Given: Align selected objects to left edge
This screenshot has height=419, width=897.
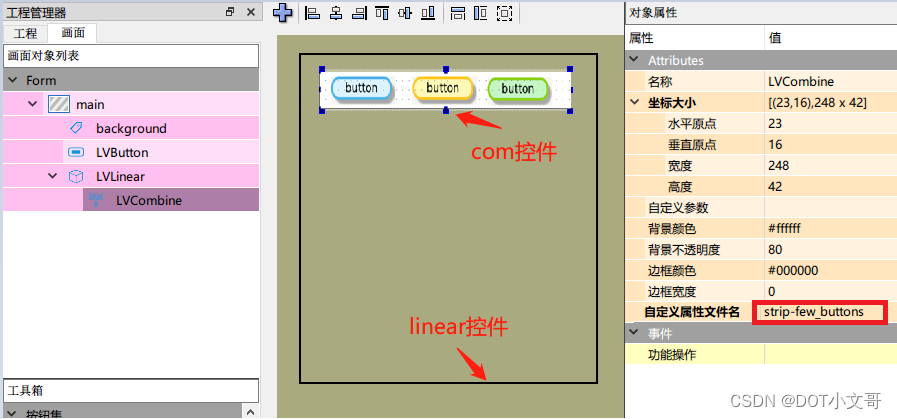Looking at the screenshot, I should 312,13.
